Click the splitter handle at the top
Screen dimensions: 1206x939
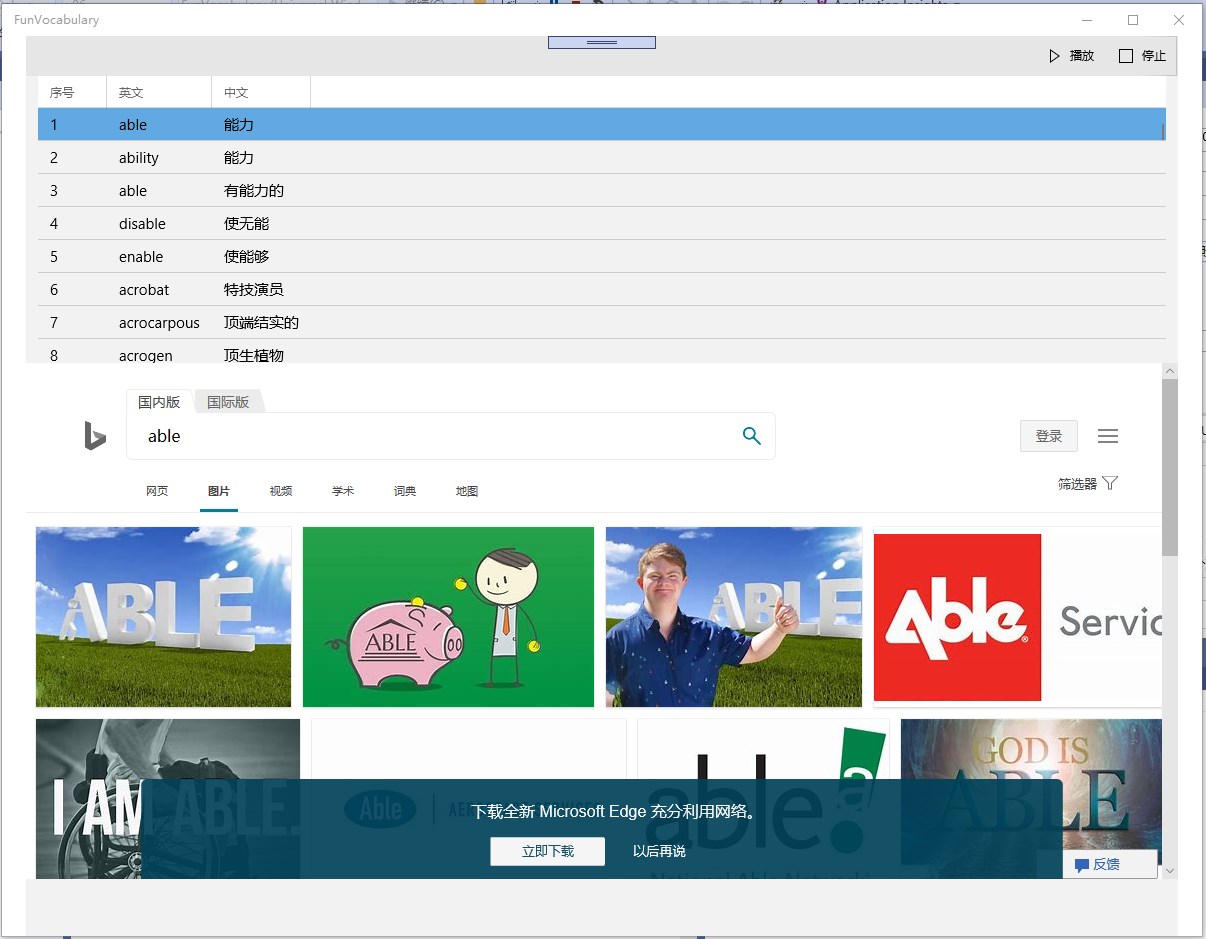(601, 43)
